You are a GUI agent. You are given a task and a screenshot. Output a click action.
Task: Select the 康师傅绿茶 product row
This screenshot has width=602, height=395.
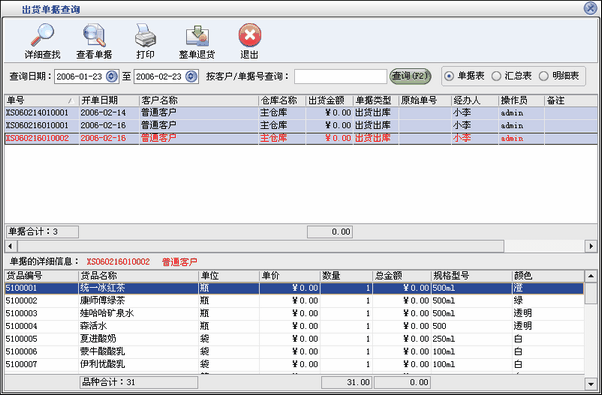[x=294, y=301]
